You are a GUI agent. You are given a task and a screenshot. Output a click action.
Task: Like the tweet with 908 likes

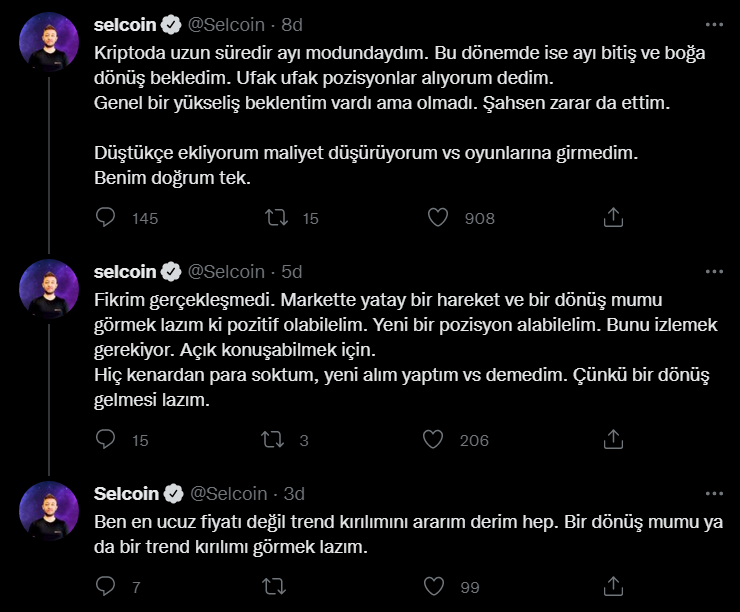[x=437, y=217]
